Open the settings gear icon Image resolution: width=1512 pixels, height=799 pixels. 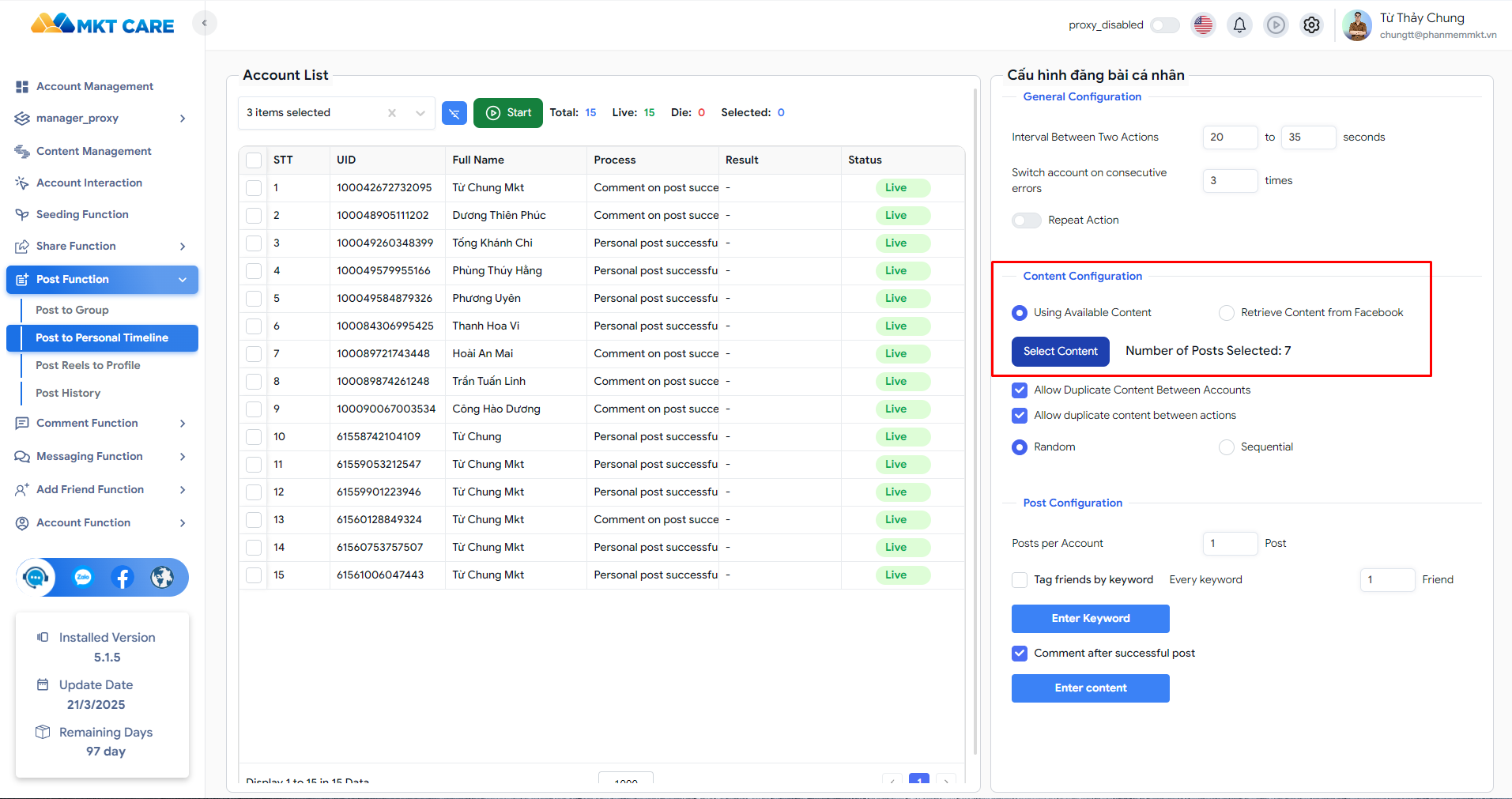pos(1311,25)
